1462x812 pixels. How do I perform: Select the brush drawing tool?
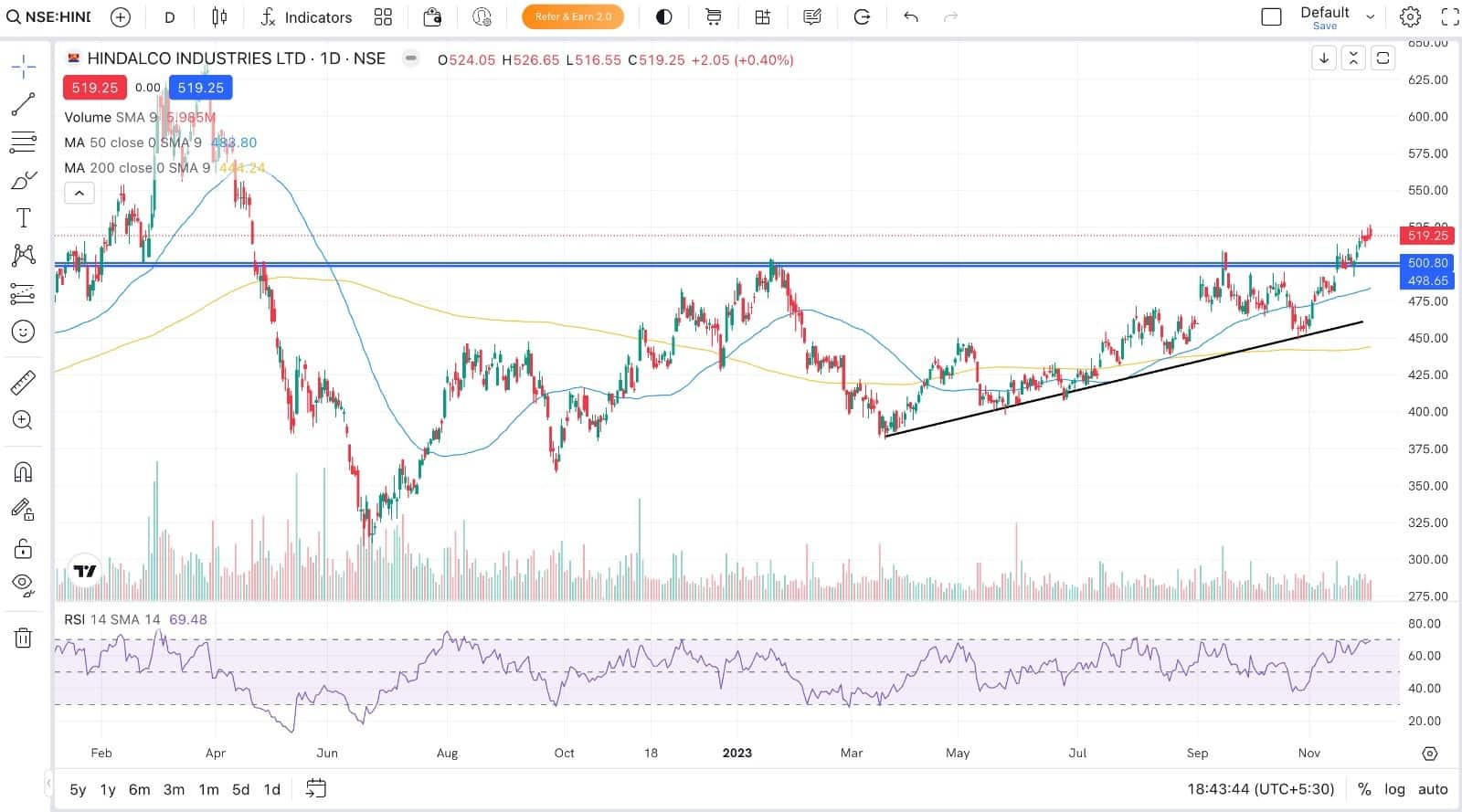[24, 180]
